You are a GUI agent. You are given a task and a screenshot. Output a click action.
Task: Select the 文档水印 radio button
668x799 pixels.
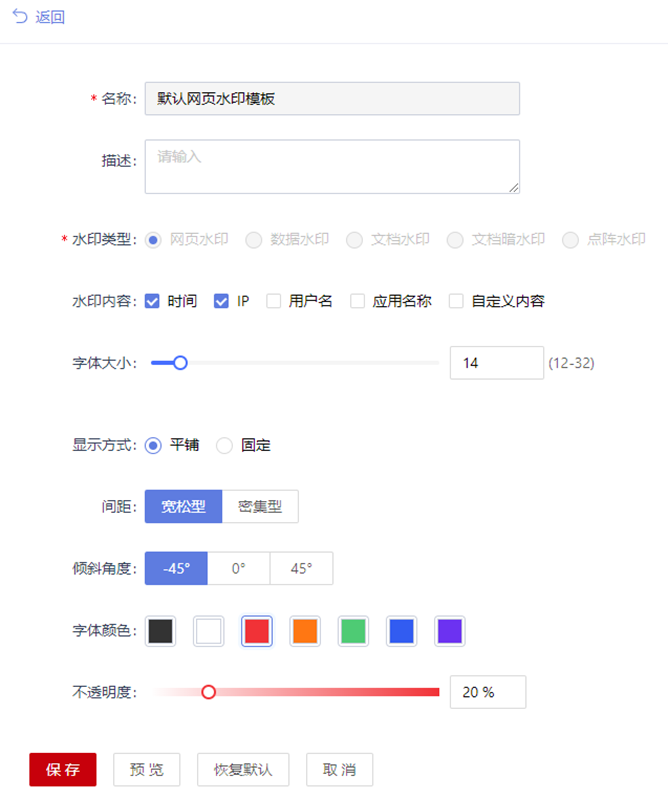pos(354,239)
